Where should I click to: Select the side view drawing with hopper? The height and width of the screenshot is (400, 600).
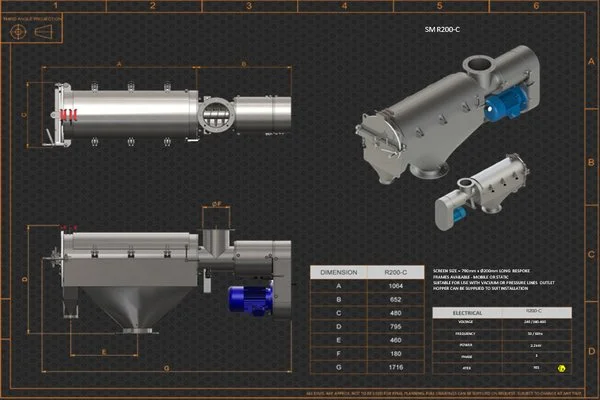click(168, 279)
